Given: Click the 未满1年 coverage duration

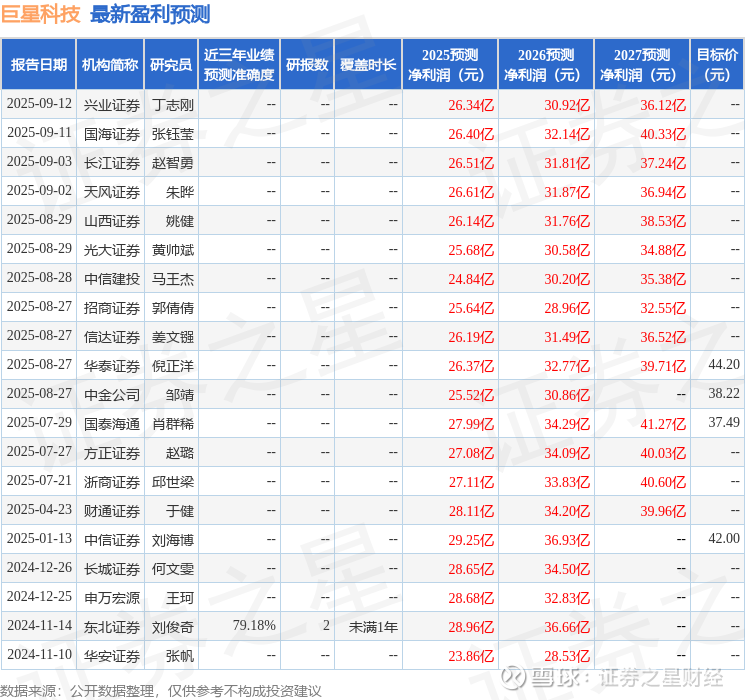Looking at the screenshot, I should 373,627.
